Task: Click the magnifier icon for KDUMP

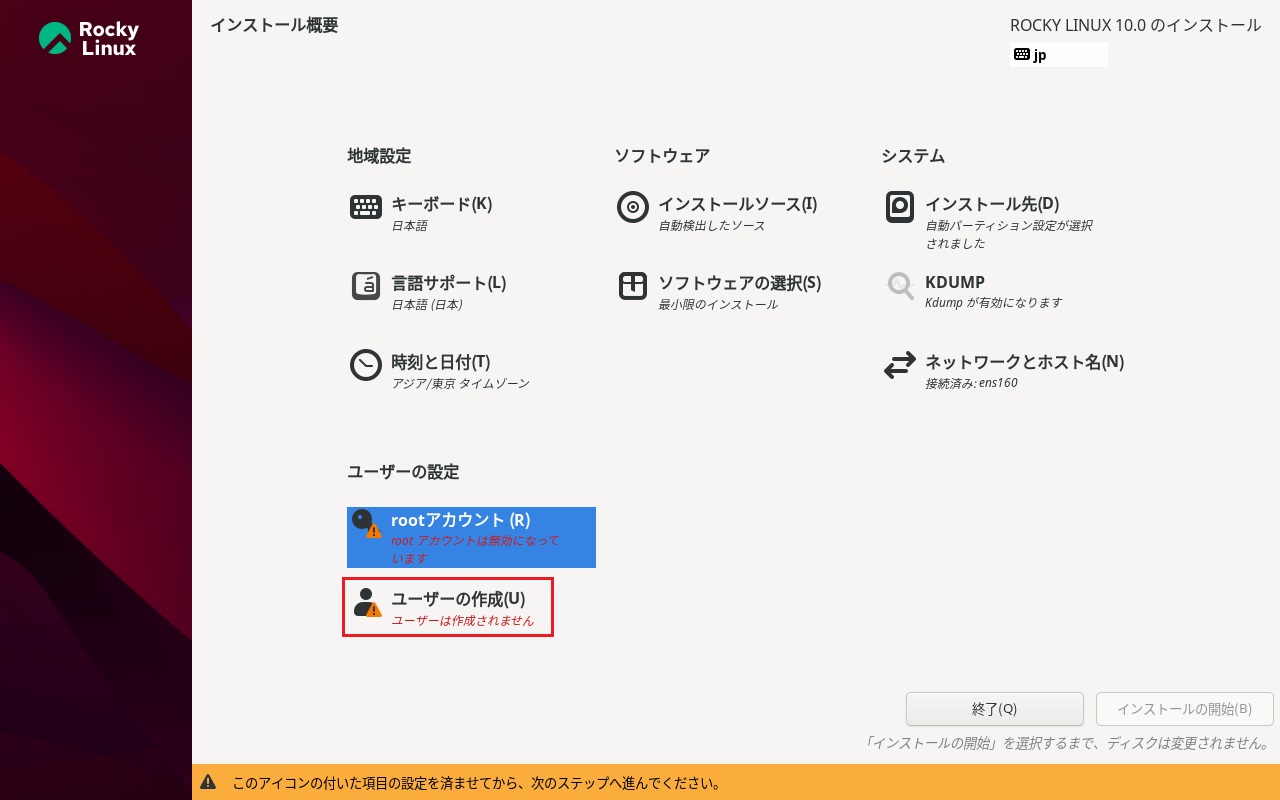Action: point(900,286)
